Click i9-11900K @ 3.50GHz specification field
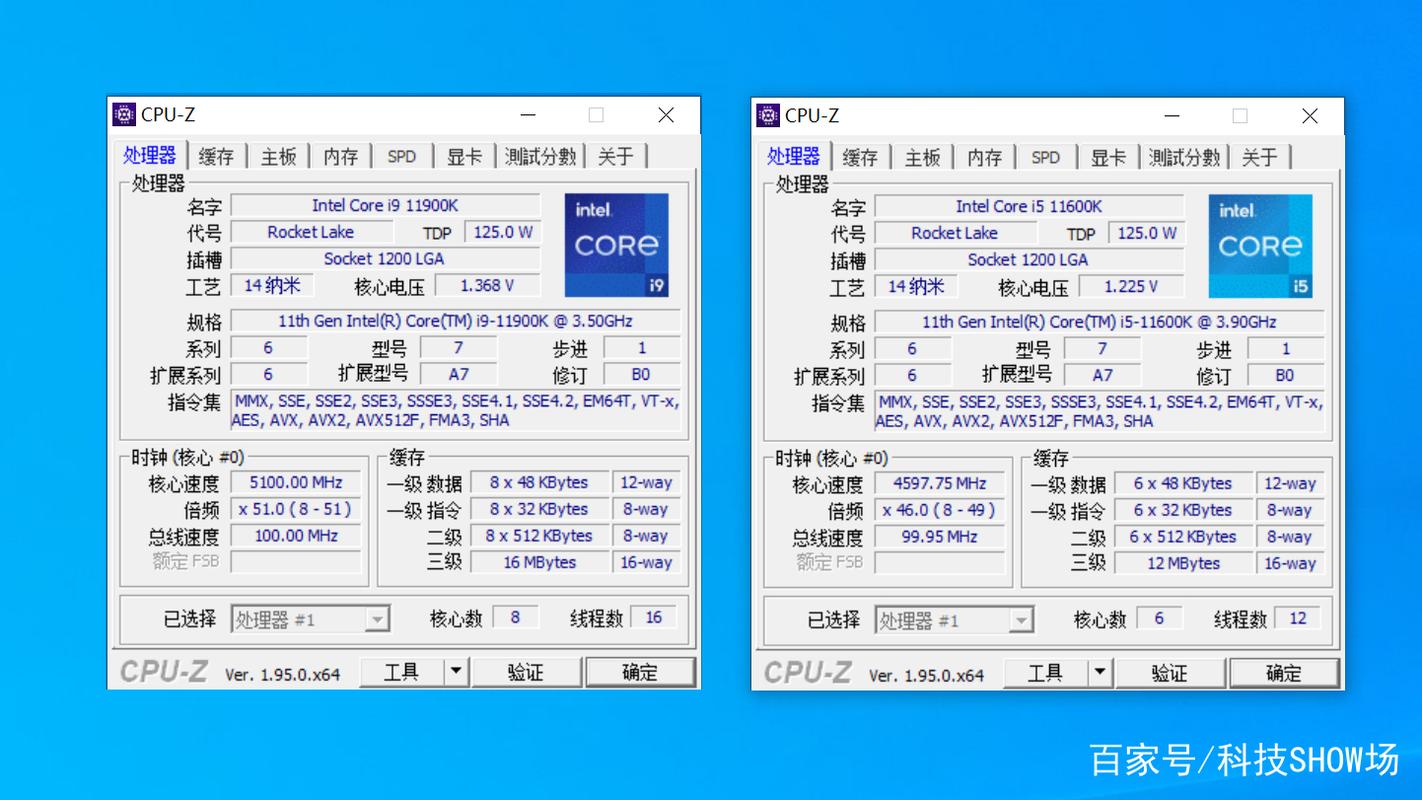 [x=455, y=321]
